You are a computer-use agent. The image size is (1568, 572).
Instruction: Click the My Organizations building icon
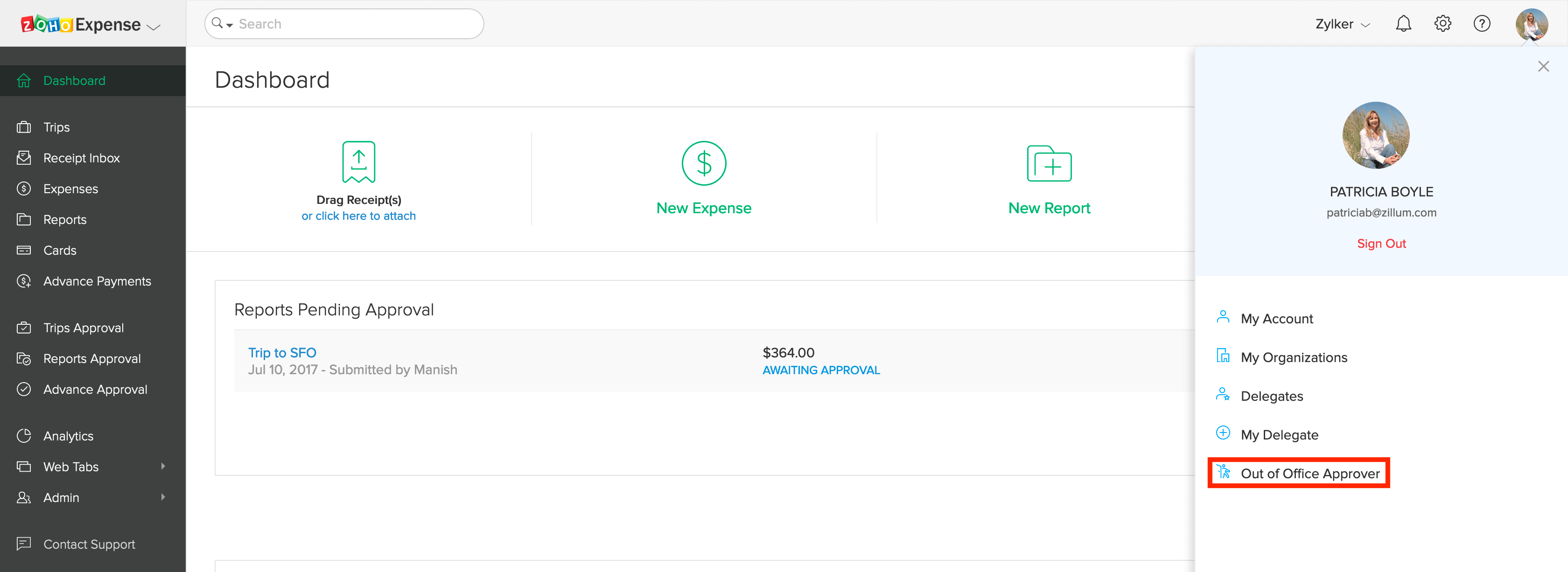click(1223, 356)
